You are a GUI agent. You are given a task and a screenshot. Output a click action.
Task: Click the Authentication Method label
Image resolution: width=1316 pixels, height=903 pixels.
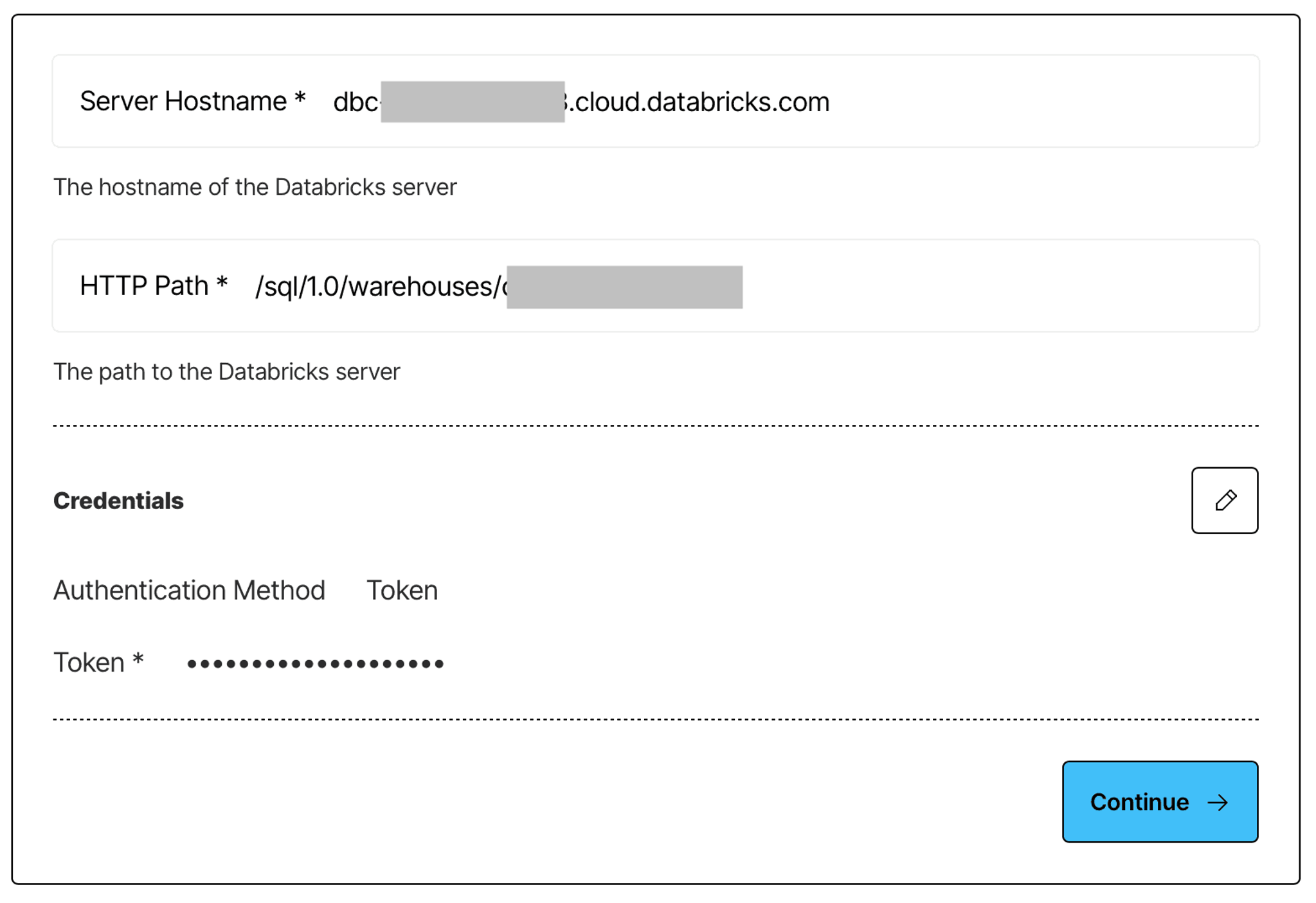tap(189, 590)
